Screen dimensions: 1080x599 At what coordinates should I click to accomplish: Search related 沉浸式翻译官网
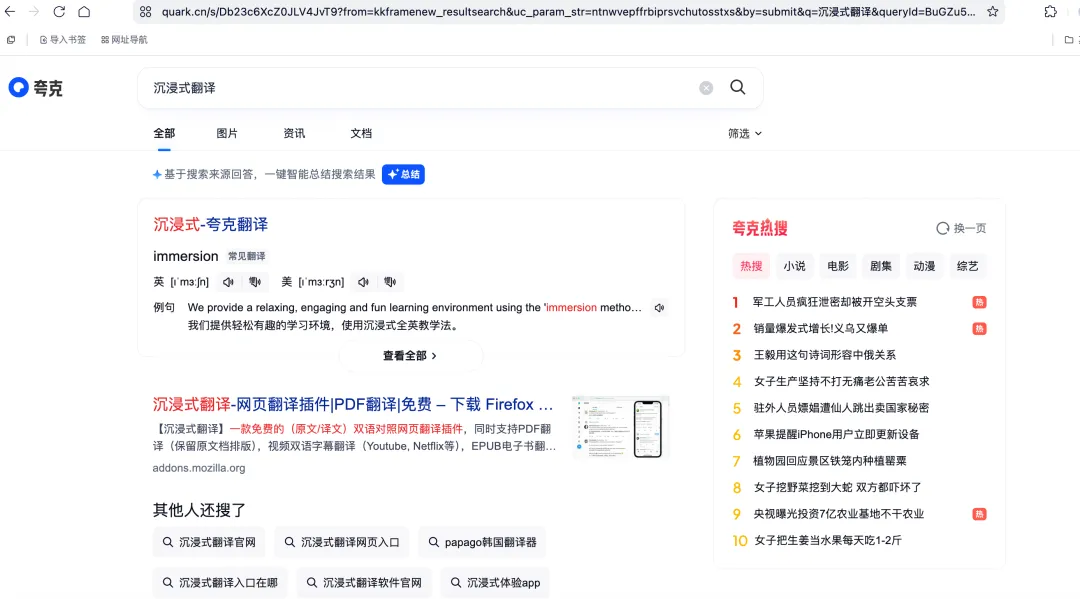(209, 543)
